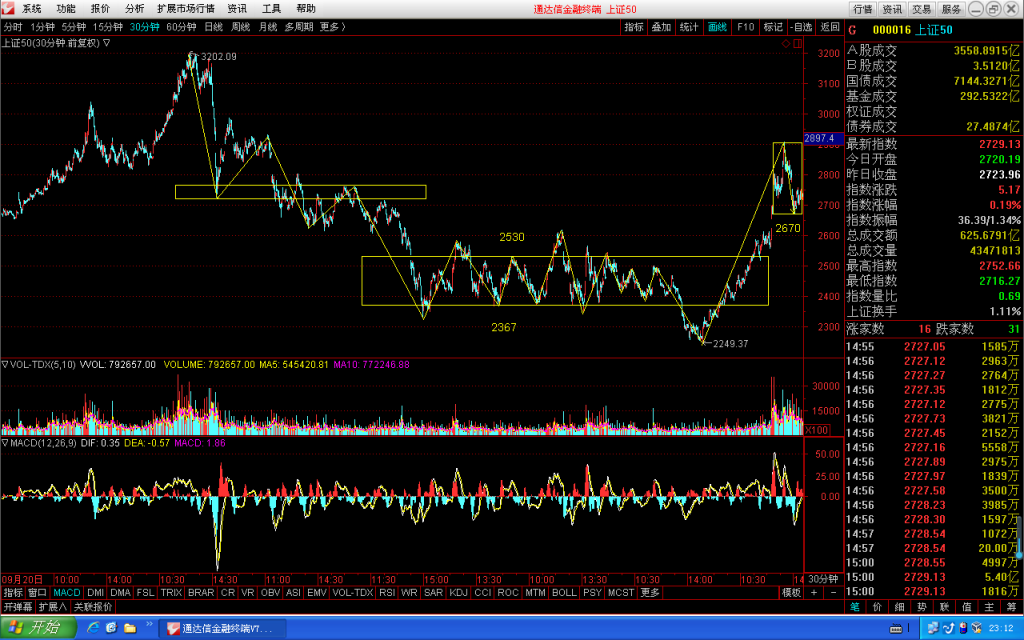Expand the 上证50(30分钟 前复权) title dropdown

click(x=106, y=43)
